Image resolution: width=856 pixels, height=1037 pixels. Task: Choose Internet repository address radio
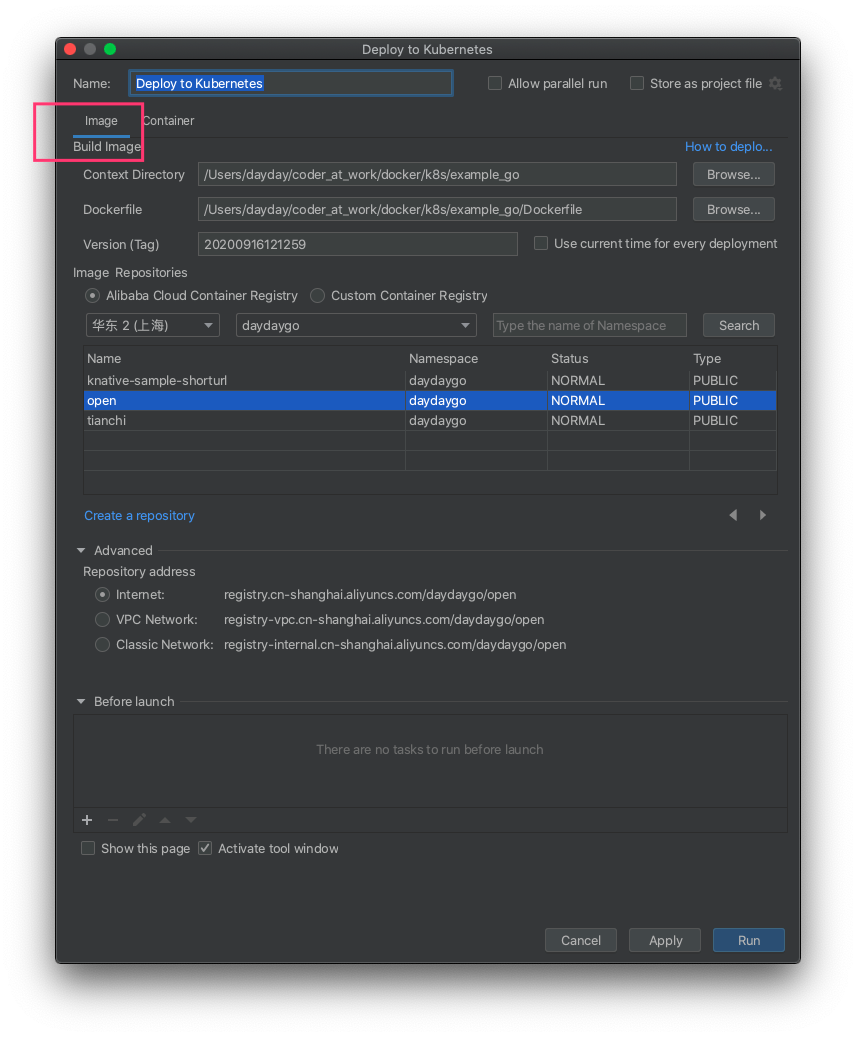103,595
